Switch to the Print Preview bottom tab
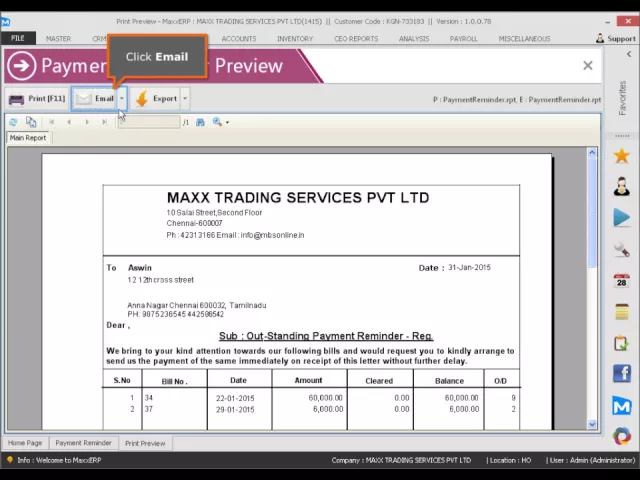This screenshot has height=480, width=640. click(145, 443)
